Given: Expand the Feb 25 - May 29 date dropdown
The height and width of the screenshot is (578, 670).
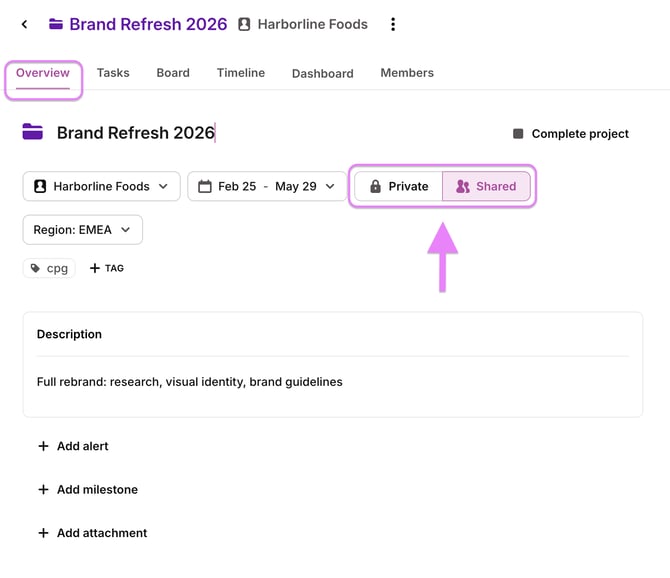Looking at the screenshot, I should click(267, 186).
